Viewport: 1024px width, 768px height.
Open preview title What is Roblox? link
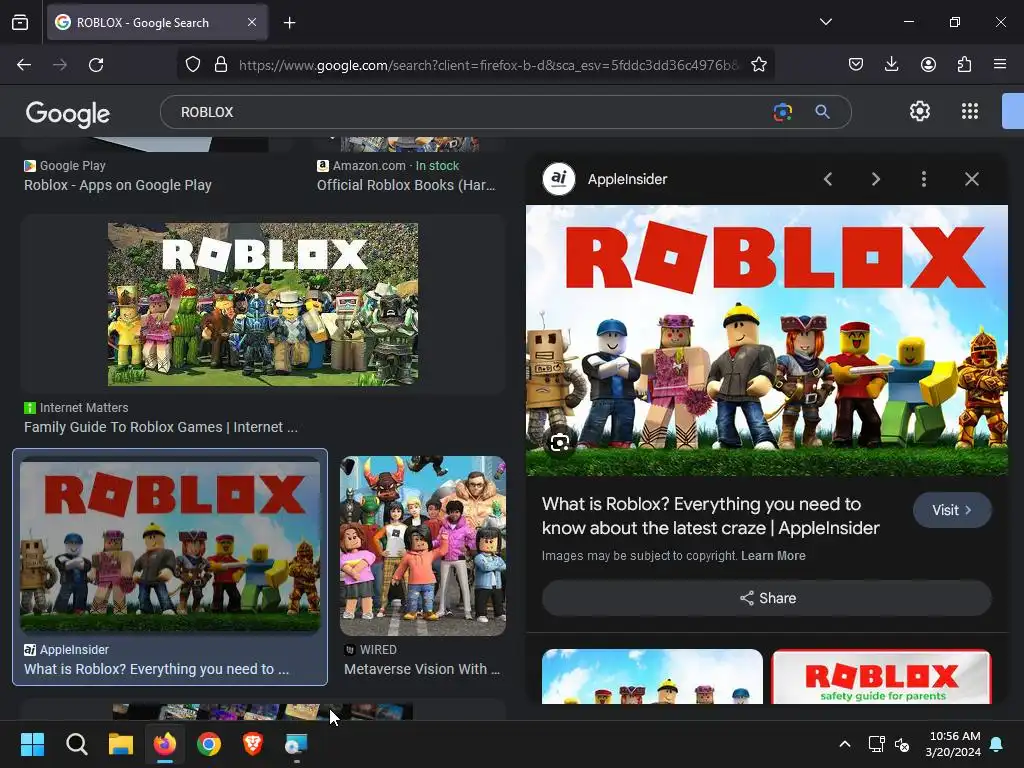[x=711, y=516]
